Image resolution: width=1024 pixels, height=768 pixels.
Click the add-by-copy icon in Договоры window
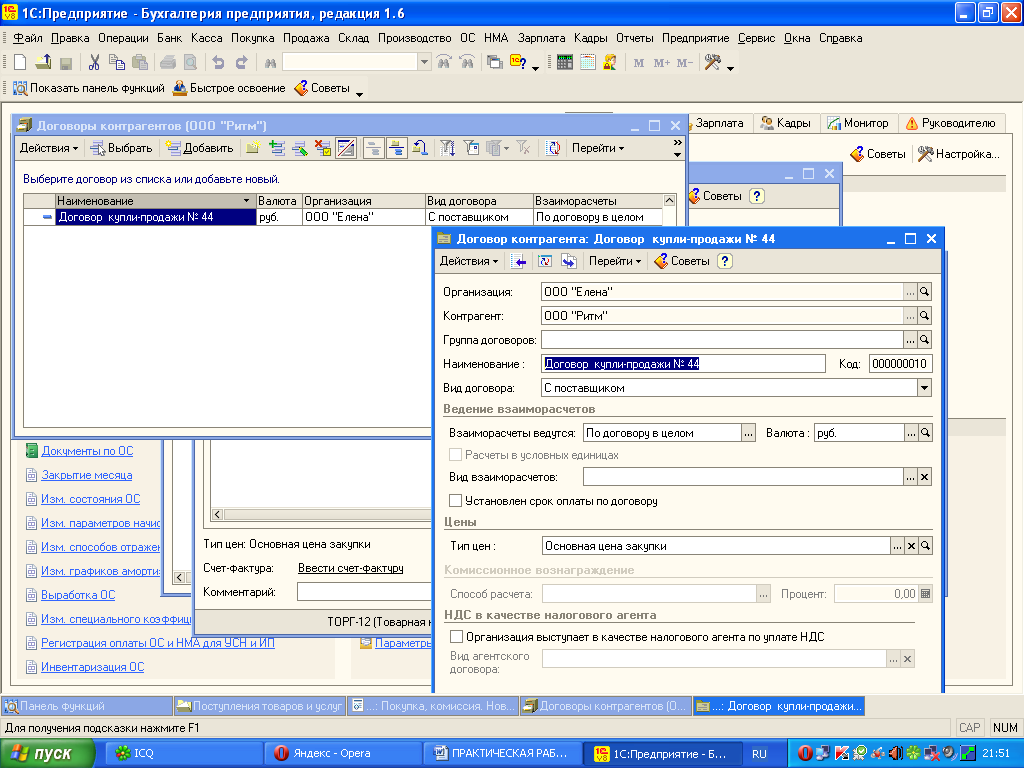pos(277,148)
